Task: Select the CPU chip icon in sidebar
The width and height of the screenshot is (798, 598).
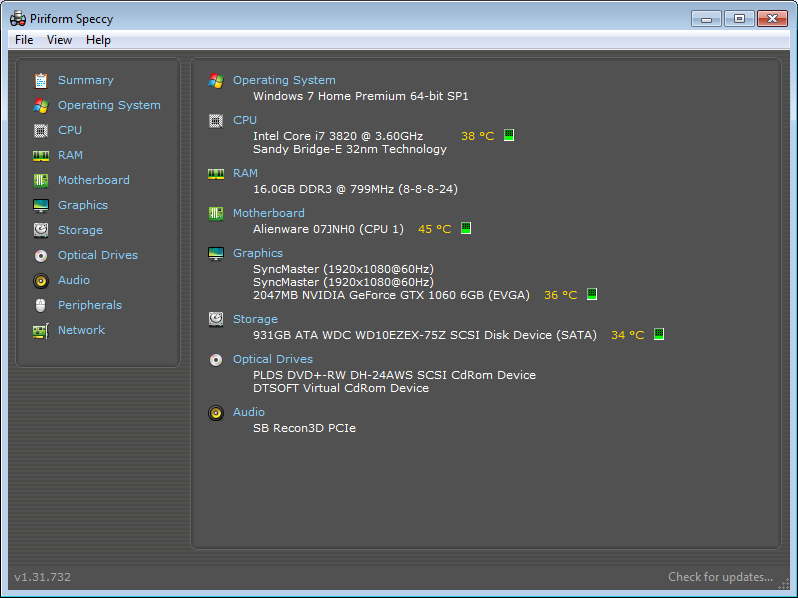Action: (41, 130)
